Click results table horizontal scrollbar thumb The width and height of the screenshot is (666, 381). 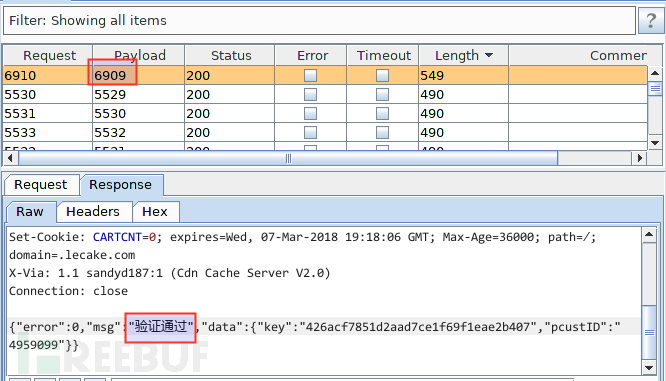click(x=288, y=158)
